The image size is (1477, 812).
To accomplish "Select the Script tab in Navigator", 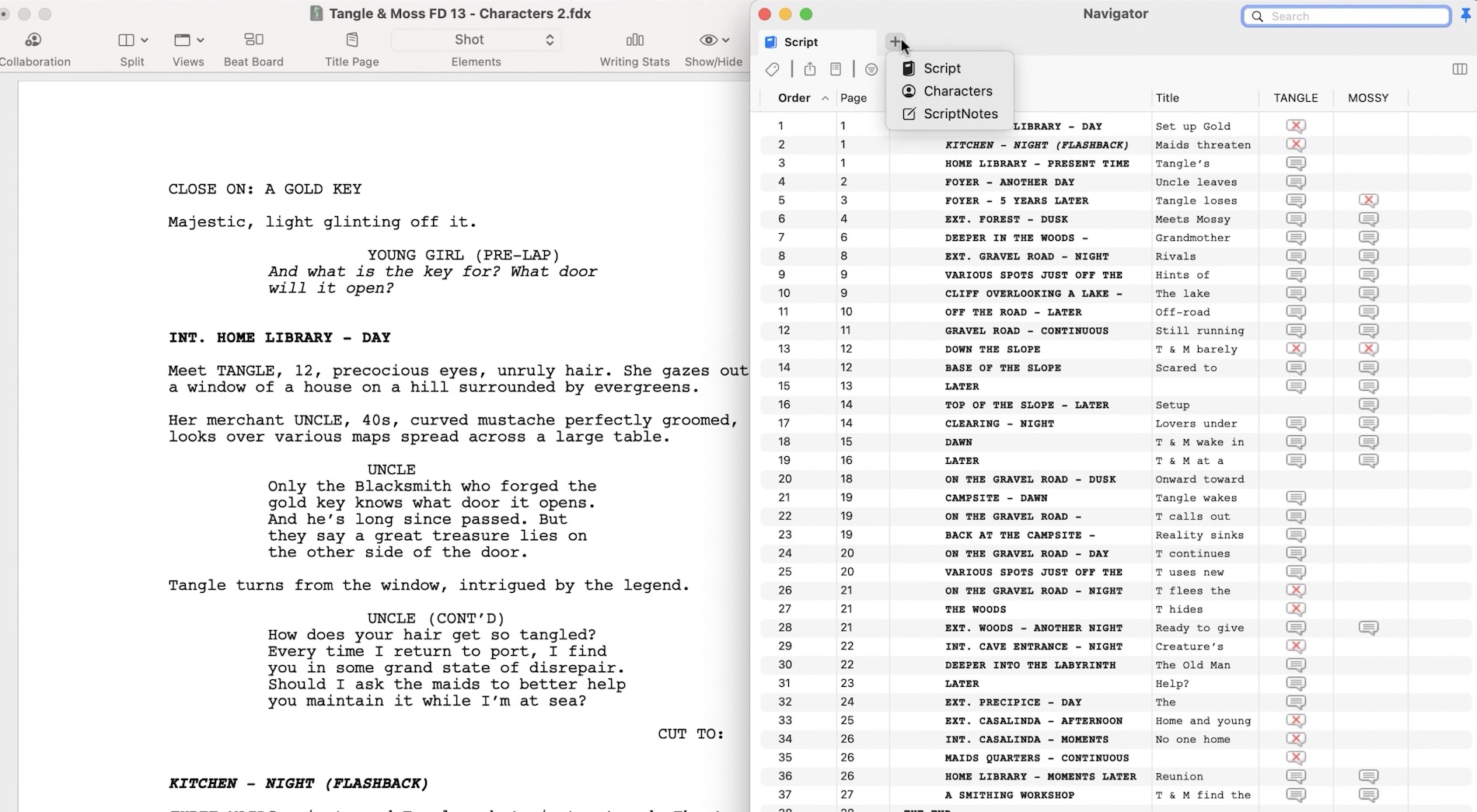I will (801, 42).
